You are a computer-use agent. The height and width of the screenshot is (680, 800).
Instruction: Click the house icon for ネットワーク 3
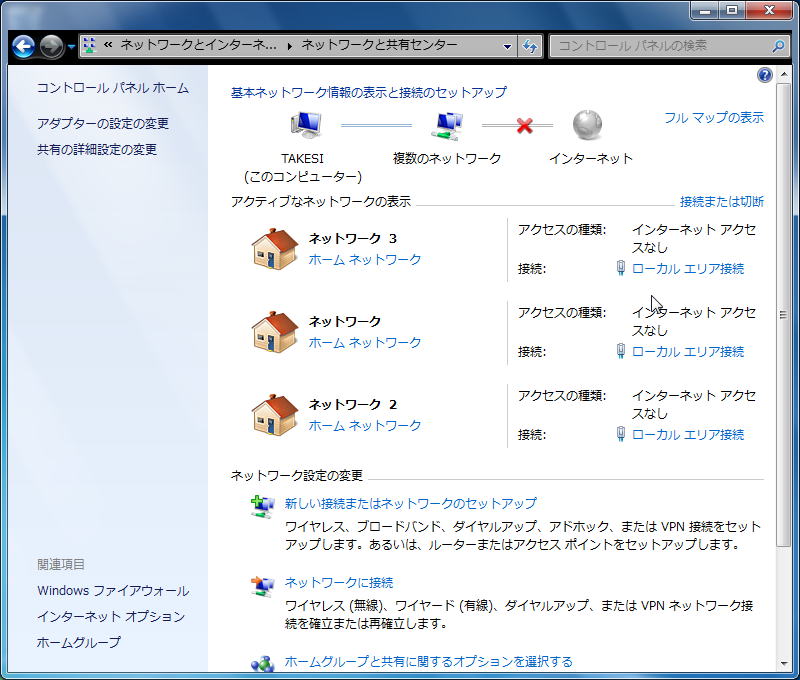[275, 248]
